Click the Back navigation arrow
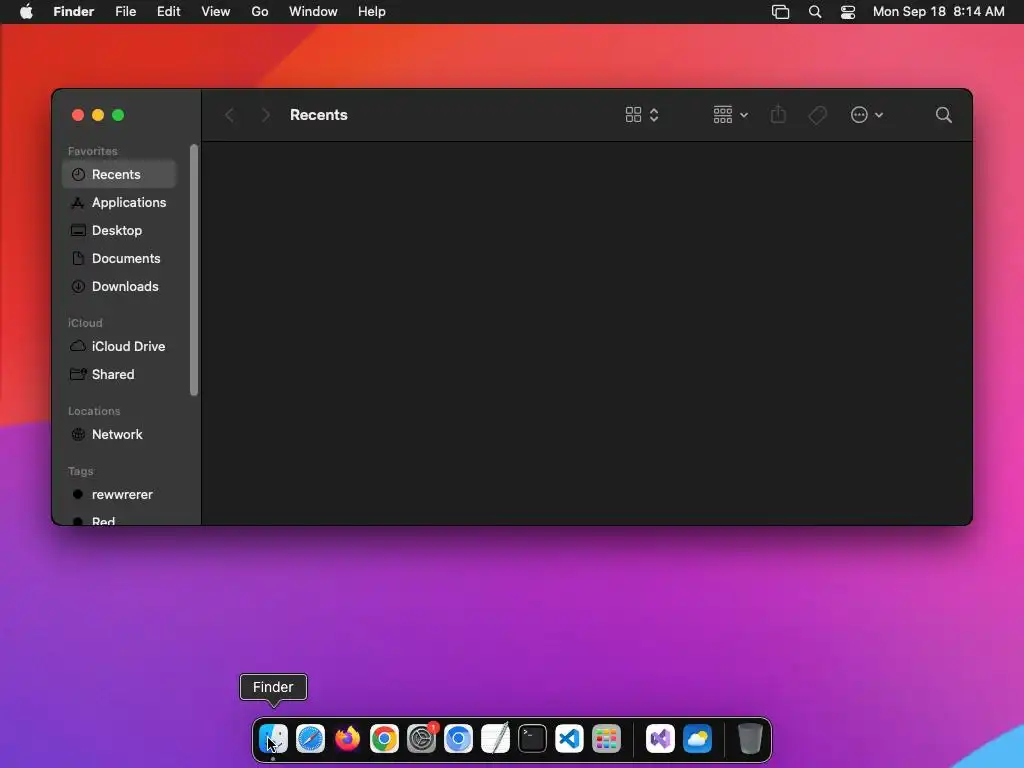 pos(230,116)
